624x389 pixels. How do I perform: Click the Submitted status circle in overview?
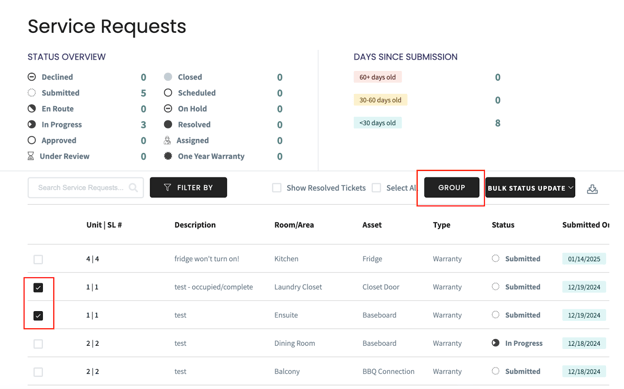31,93
